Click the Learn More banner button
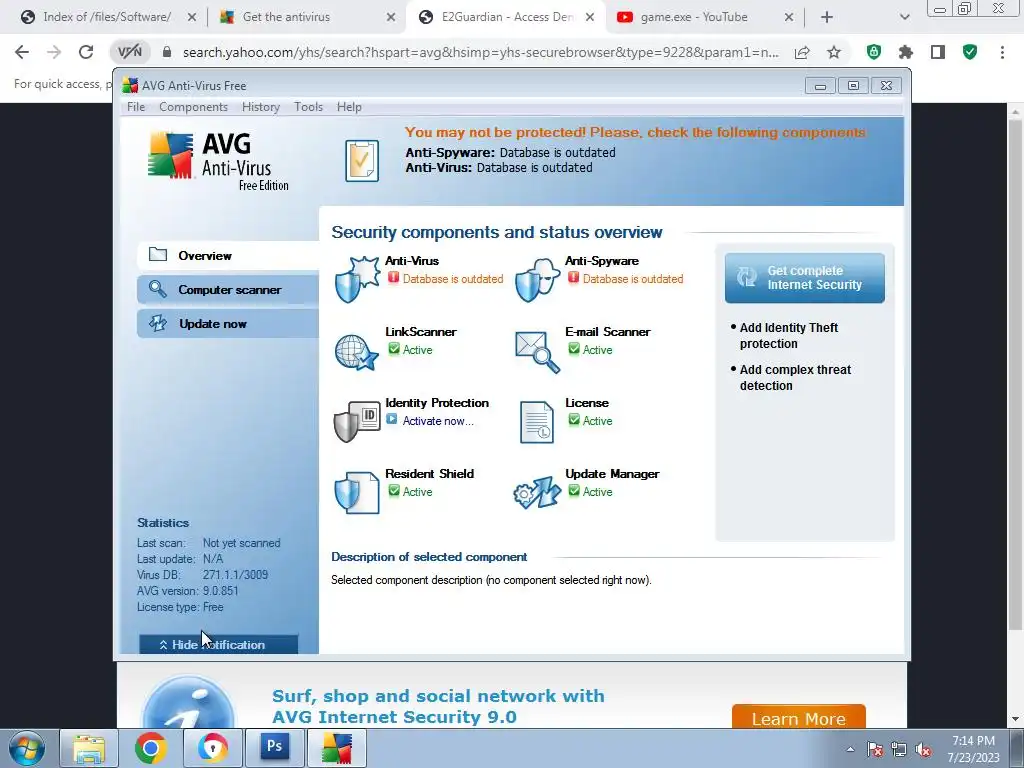Image resolution: width=1024 pixels, height=768 pixels. (x=799, y=718)
